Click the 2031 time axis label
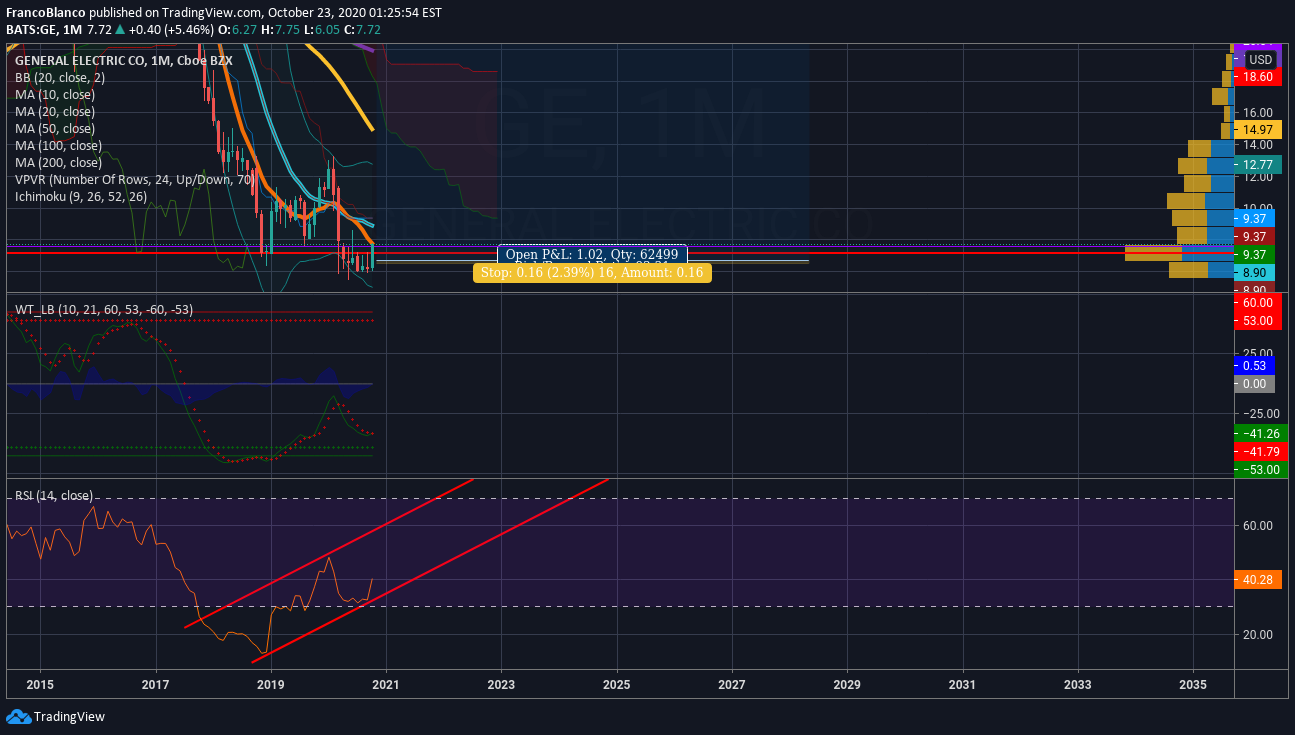1295x735 pixels. (x=963, y=685)
